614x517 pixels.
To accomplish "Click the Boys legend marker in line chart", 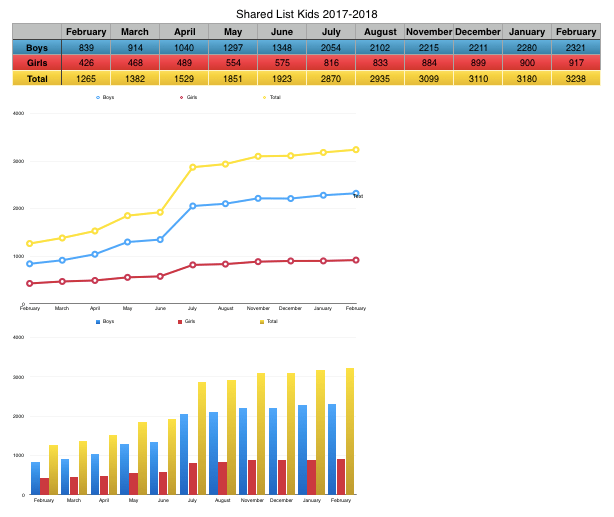I will point(98,97).
